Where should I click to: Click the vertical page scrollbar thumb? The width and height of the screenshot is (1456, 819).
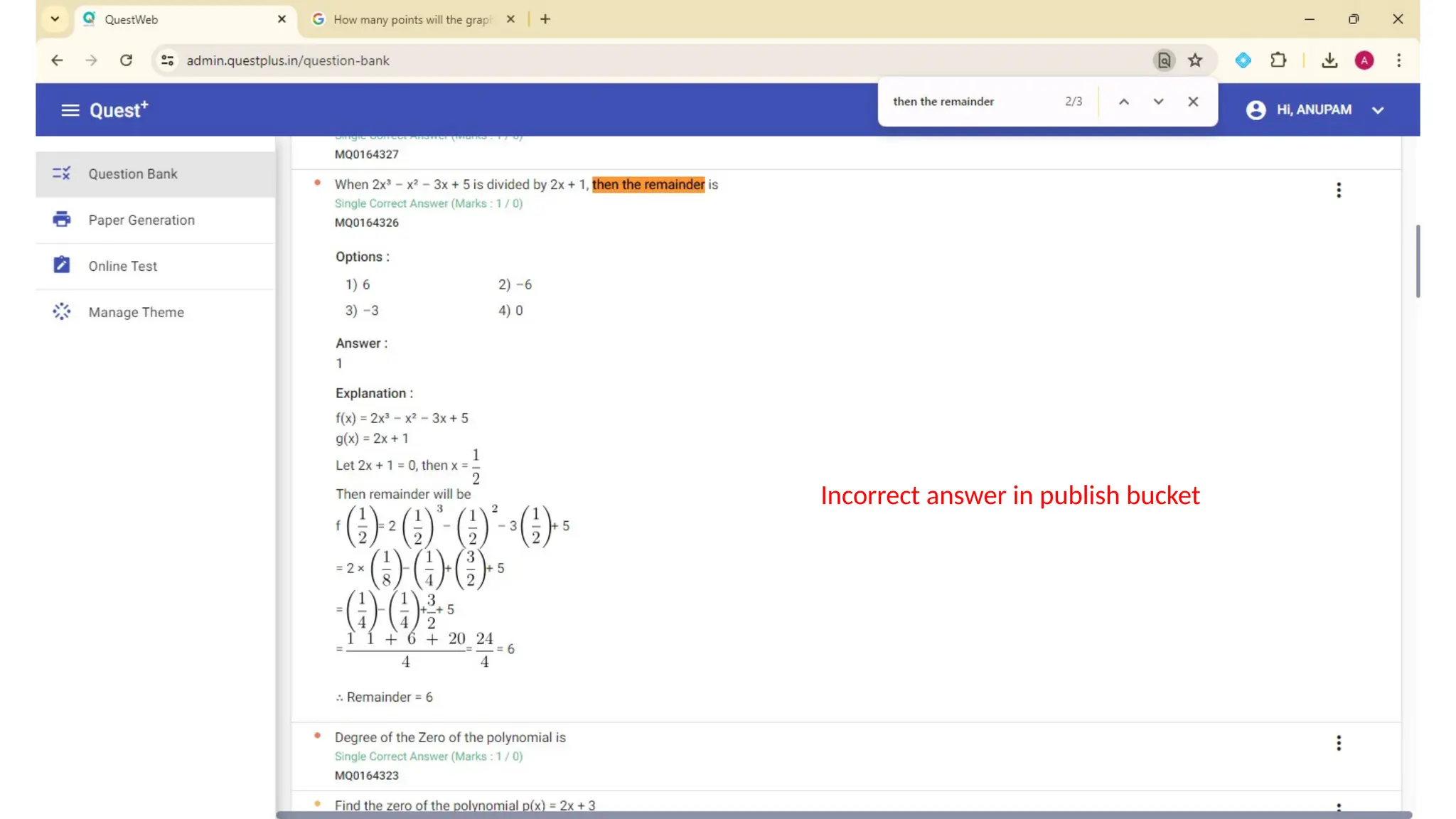pyautogui.click(x=1418, y=260)
